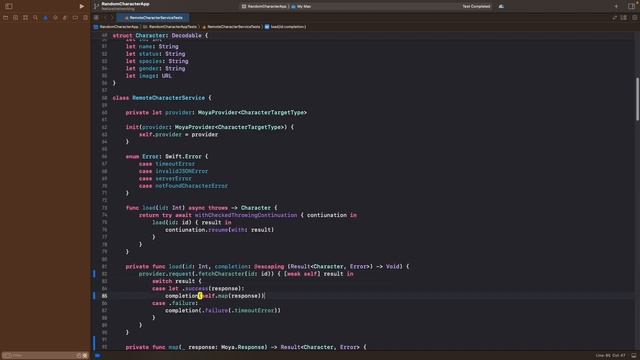Toggle recent files filter in navigator
640x360 pixels.
click(x=79, y=356)
